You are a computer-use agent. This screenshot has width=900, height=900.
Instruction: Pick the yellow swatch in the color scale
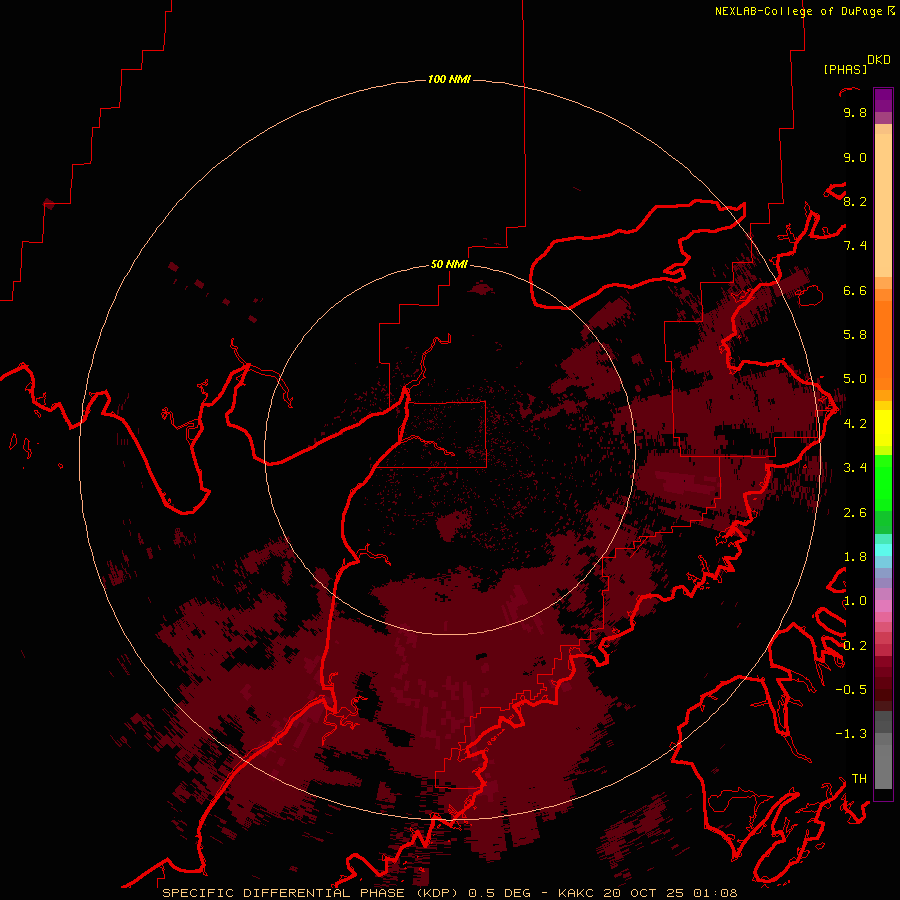coord(883,428)
